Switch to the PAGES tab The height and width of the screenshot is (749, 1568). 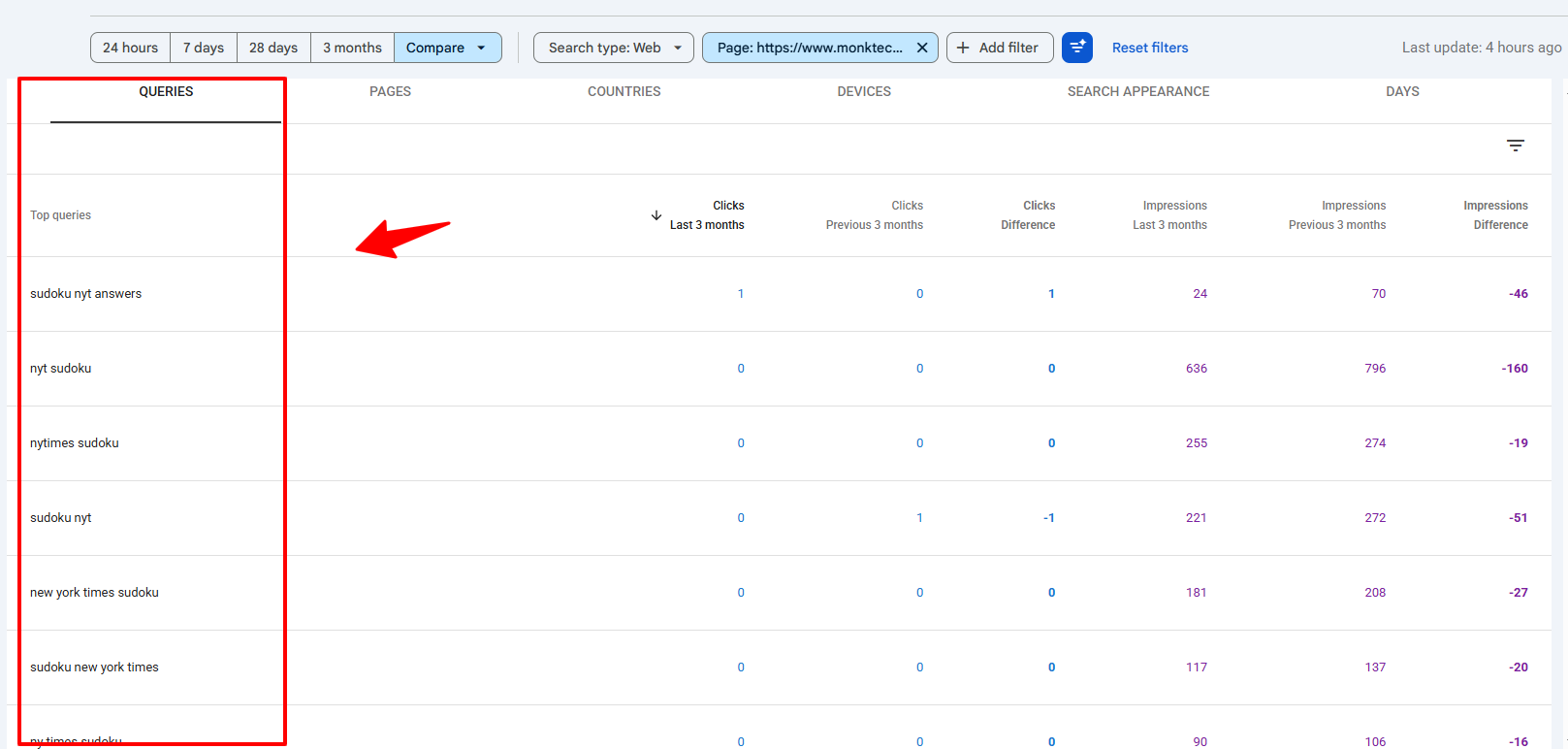point(390,91)
